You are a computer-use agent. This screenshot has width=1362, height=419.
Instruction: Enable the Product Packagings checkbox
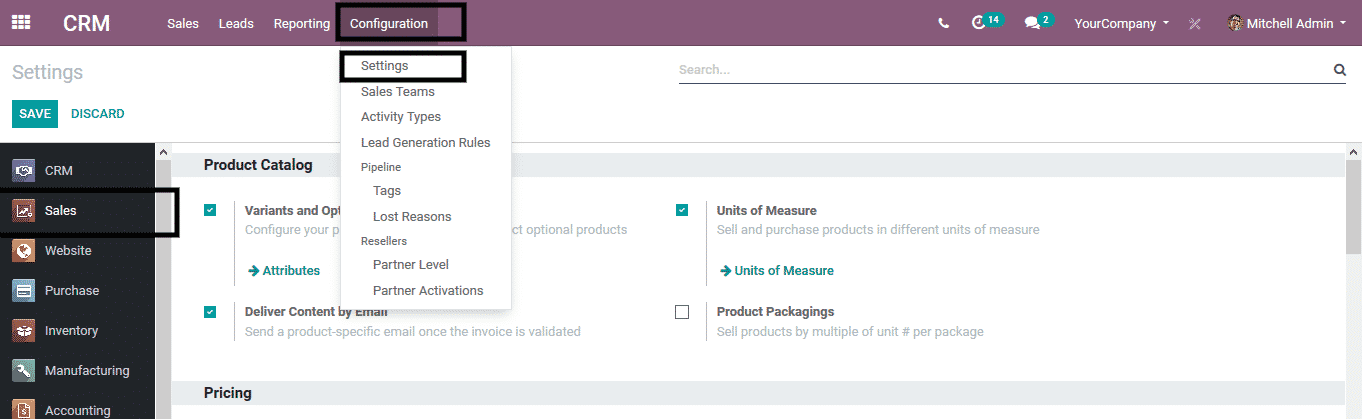tap(682, 312)
